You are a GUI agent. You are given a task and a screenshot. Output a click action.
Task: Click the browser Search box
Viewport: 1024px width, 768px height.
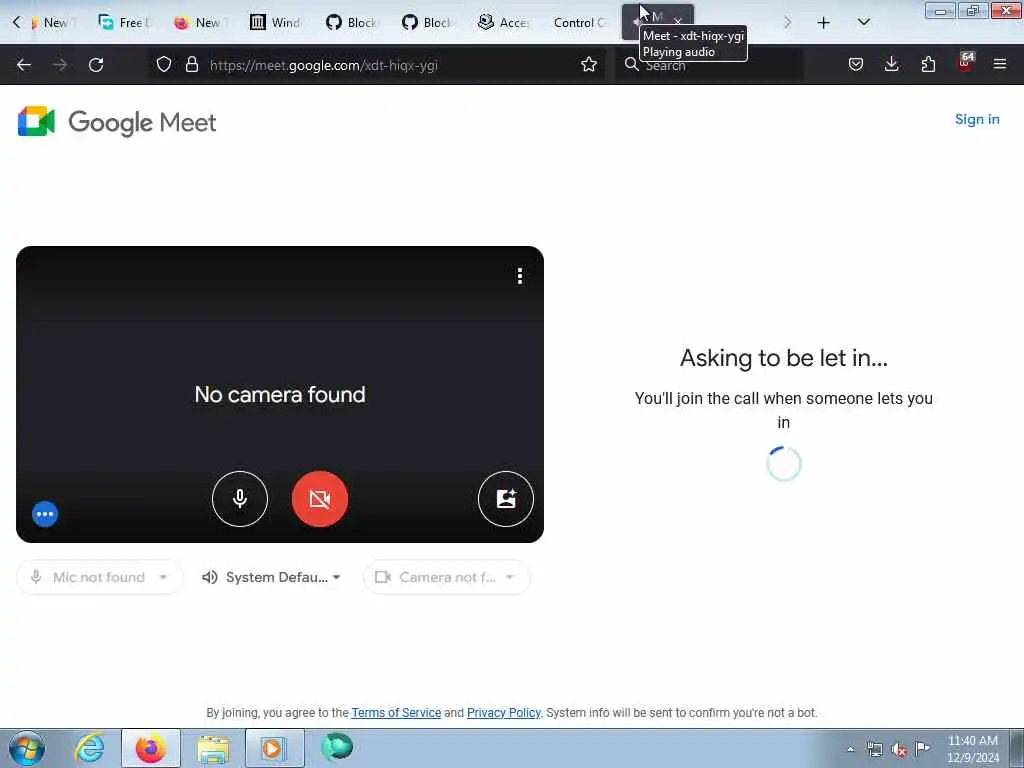pos(709,65)
